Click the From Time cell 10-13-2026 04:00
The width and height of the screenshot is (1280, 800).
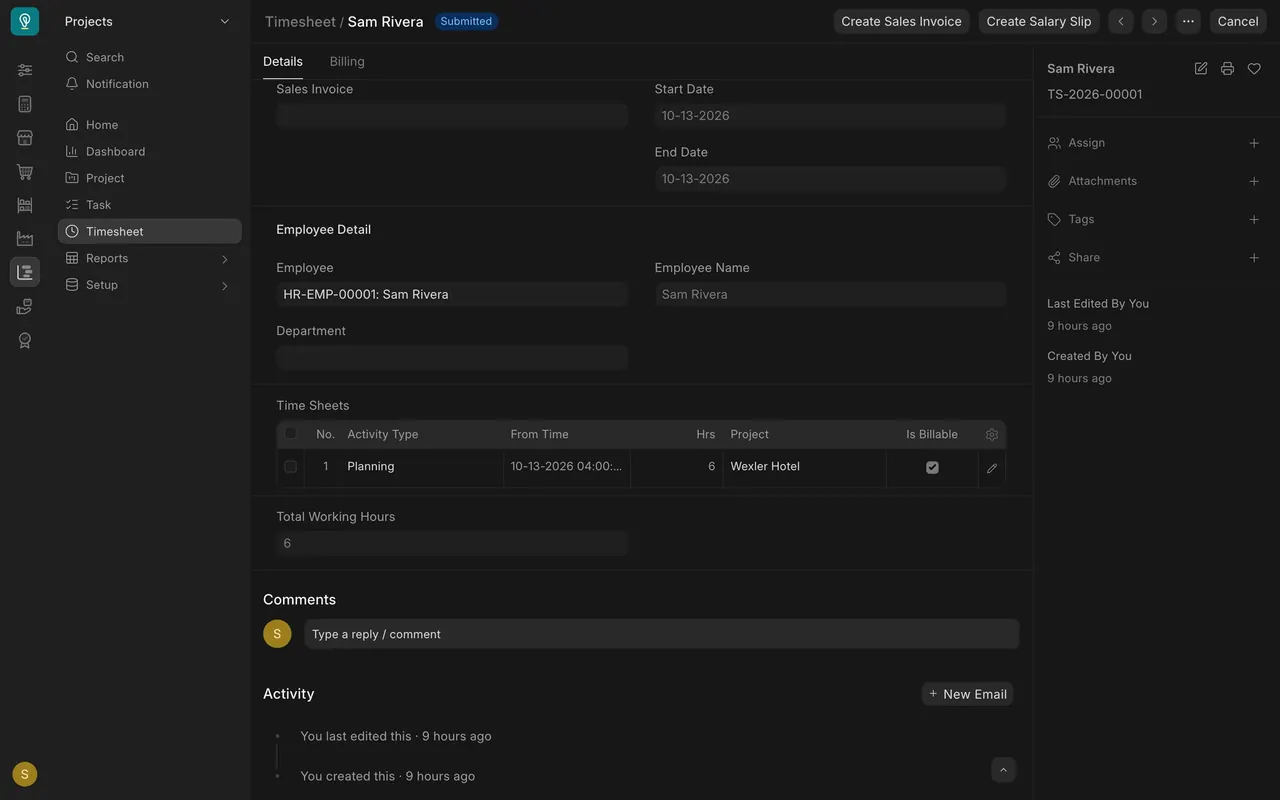567,467
